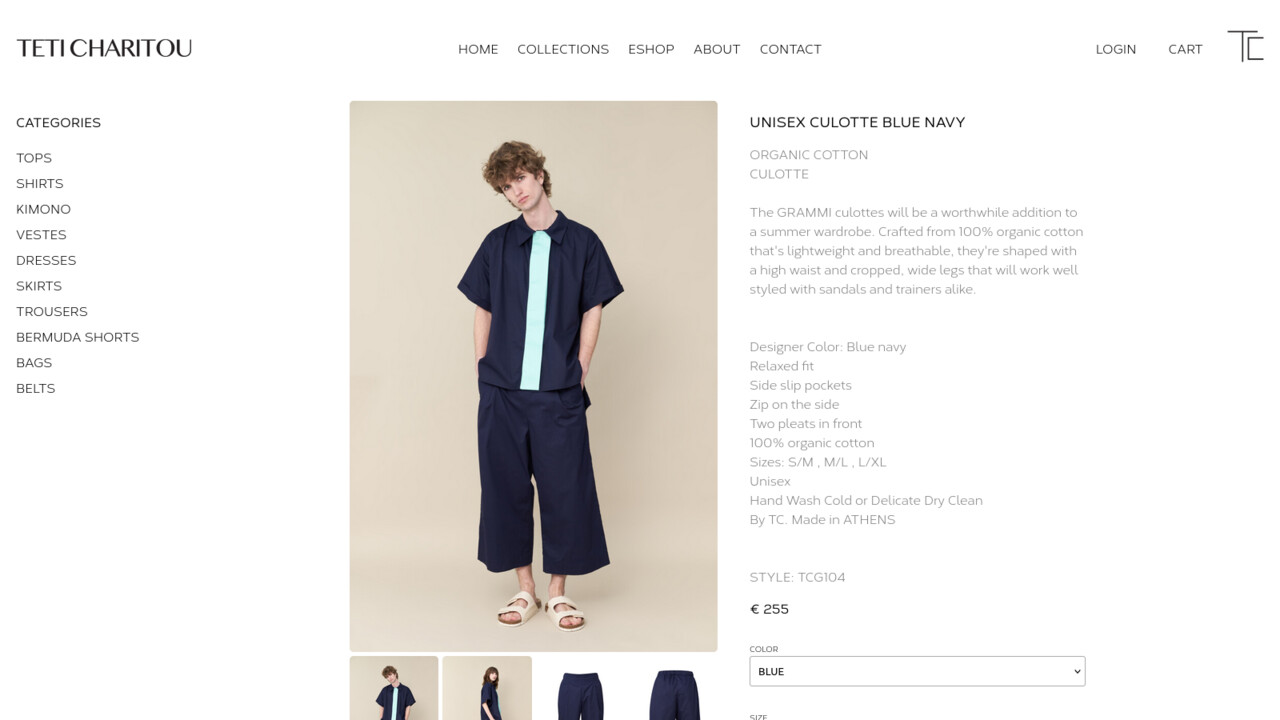Click the main product image
1280x720 pixels.
click(x=533, y=376)
